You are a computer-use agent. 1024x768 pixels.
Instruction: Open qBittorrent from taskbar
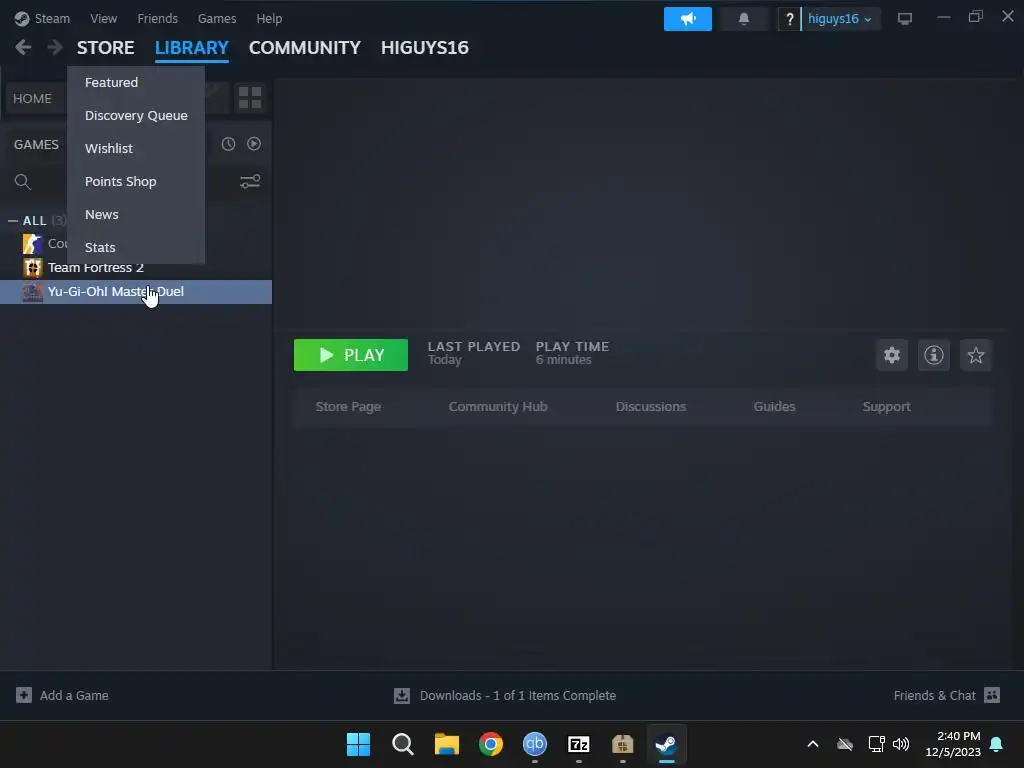coord(535,744)
